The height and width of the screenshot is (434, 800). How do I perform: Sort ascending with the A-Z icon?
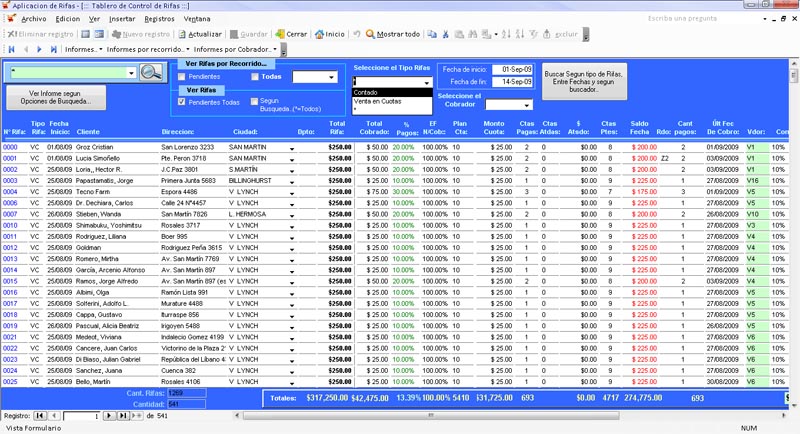pos(506,34)
